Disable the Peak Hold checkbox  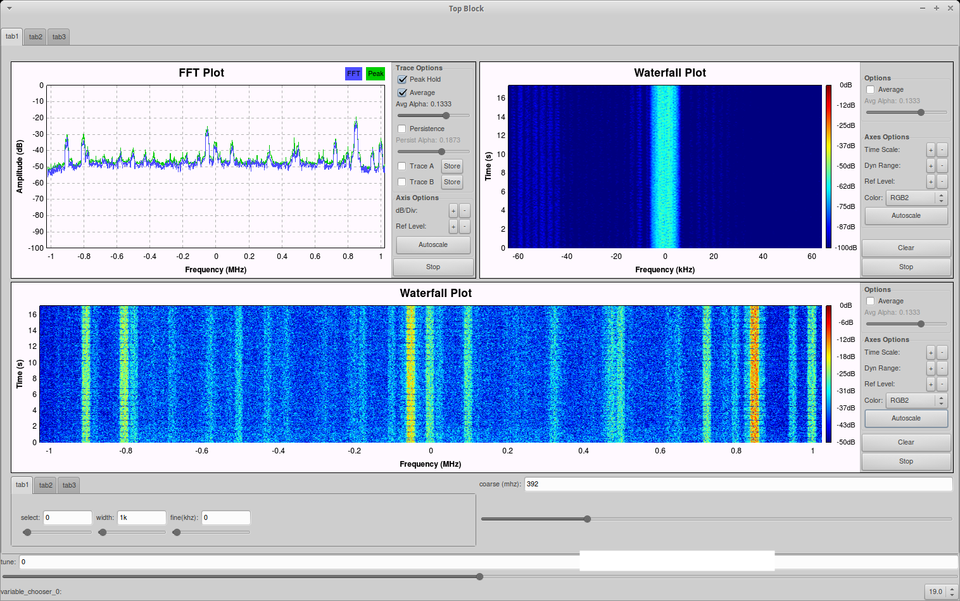(403, 79)
